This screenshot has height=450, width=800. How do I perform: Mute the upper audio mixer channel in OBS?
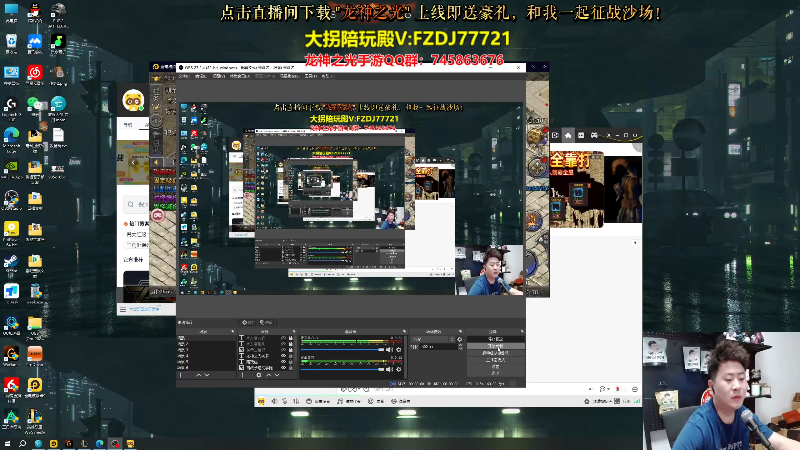389,349
